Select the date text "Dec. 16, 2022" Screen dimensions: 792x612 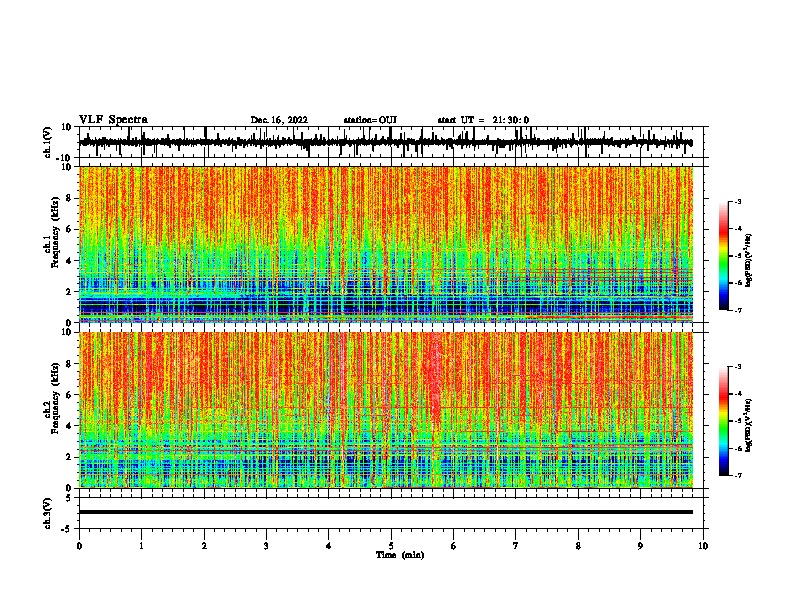coord(279,120)
